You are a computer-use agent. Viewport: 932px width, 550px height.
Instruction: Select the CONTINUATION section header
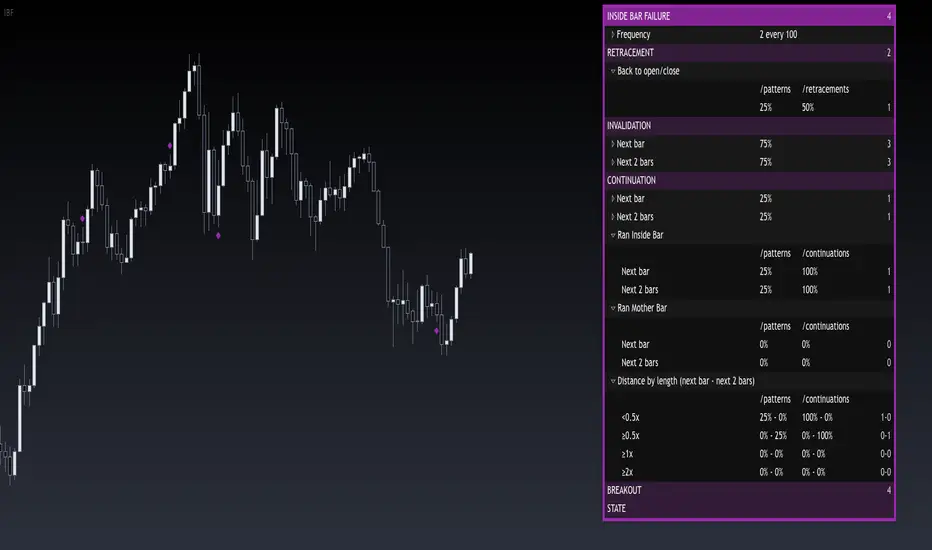(x=749, y=180)
